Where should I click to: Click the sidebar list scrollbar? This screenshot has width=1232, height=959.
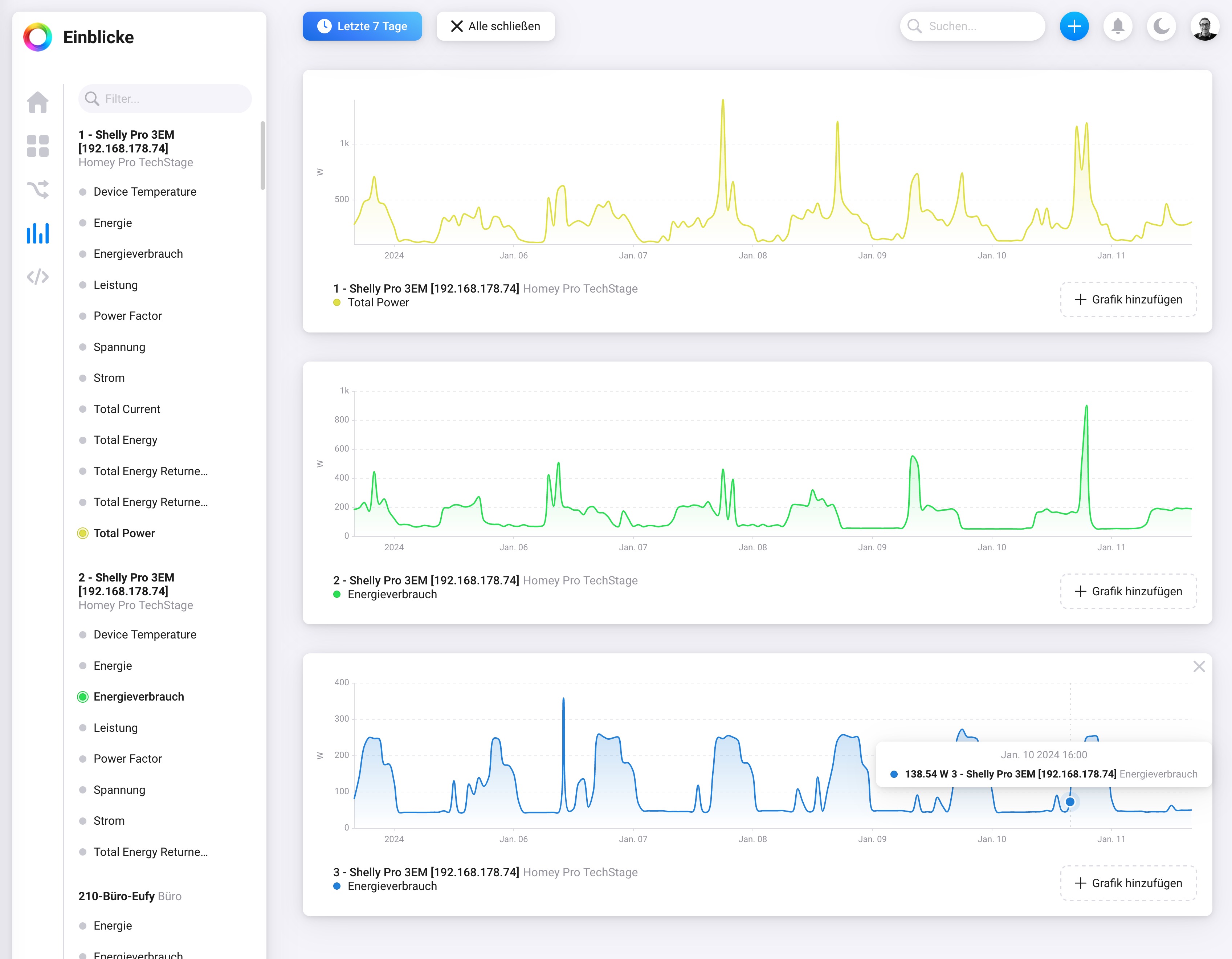click(x=262, y=156)
